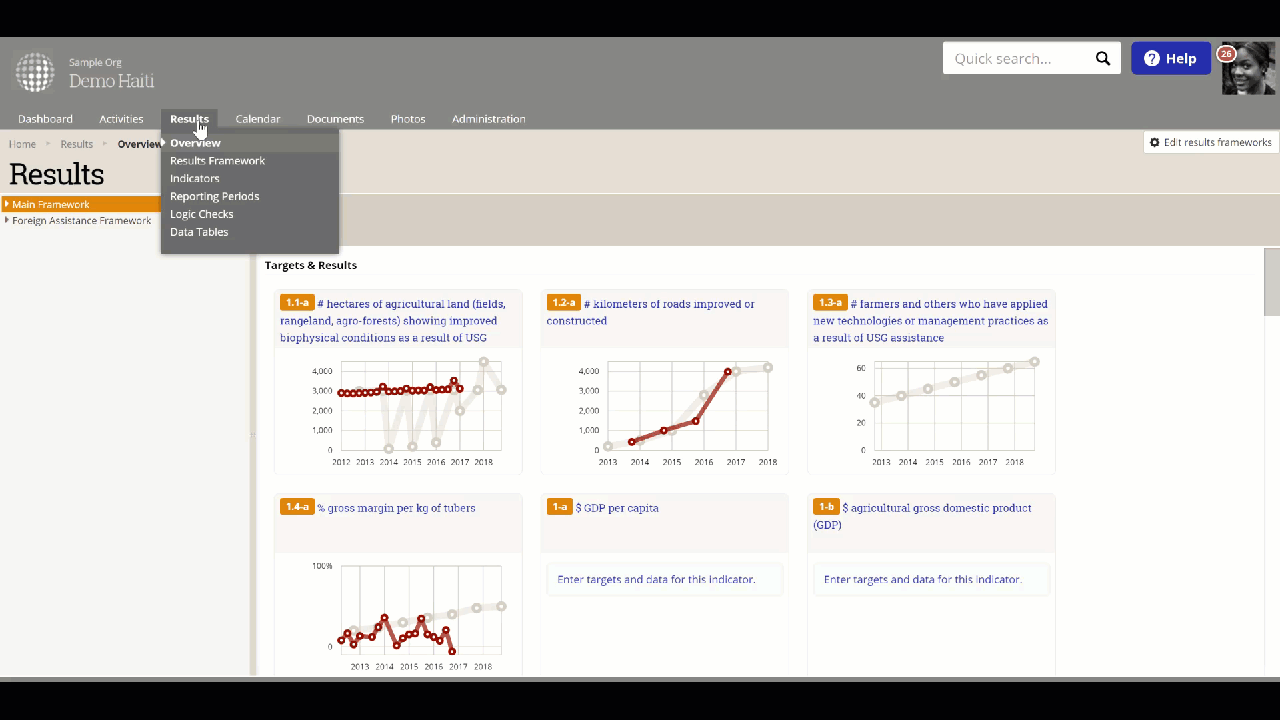Click the 1.4-a indicator badge
Viewport: 1280px width, 720px height.
(x=297, y=507)
